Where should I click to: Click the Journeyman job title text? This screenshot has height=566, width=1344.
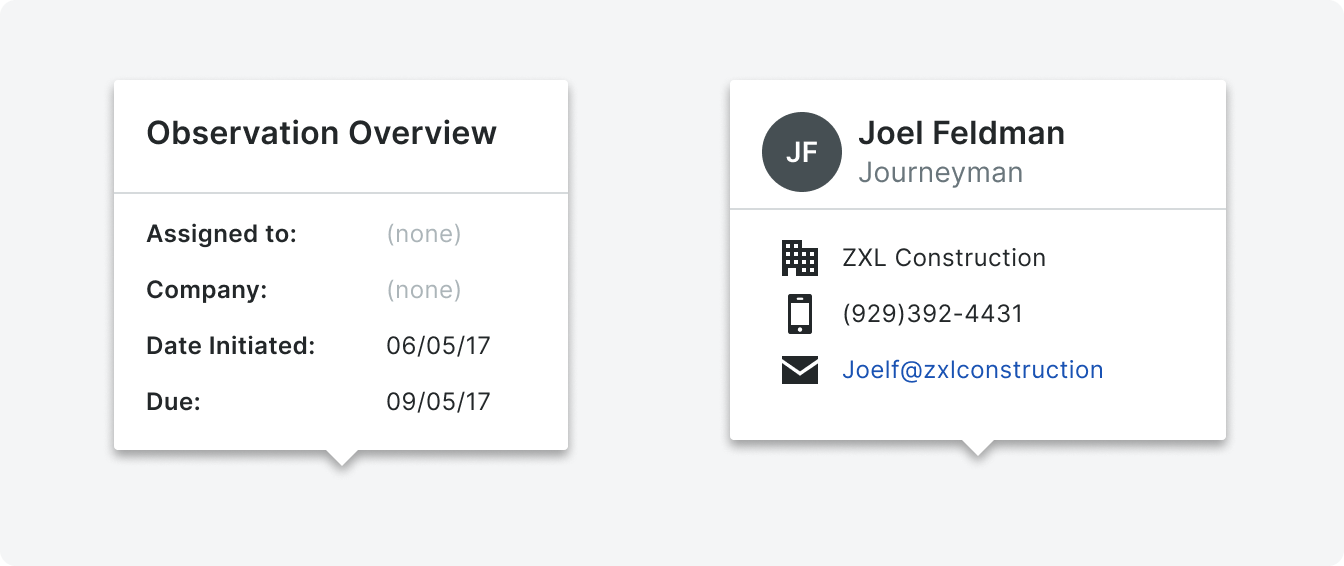click(x=941, y=173)
